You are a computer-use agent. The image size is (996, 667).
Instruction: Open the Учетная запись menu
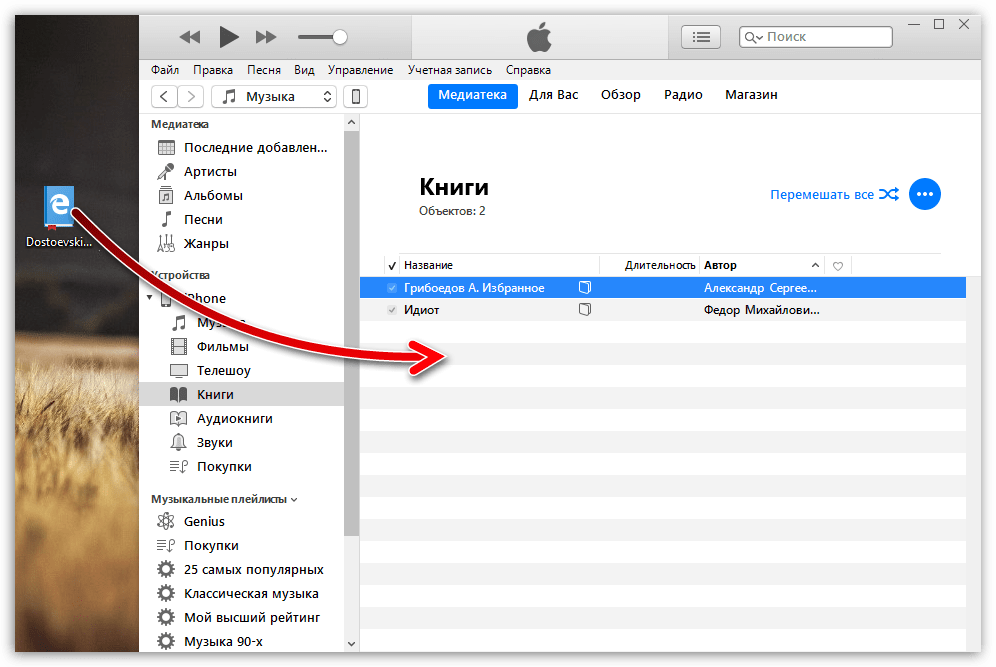point(450,70)
